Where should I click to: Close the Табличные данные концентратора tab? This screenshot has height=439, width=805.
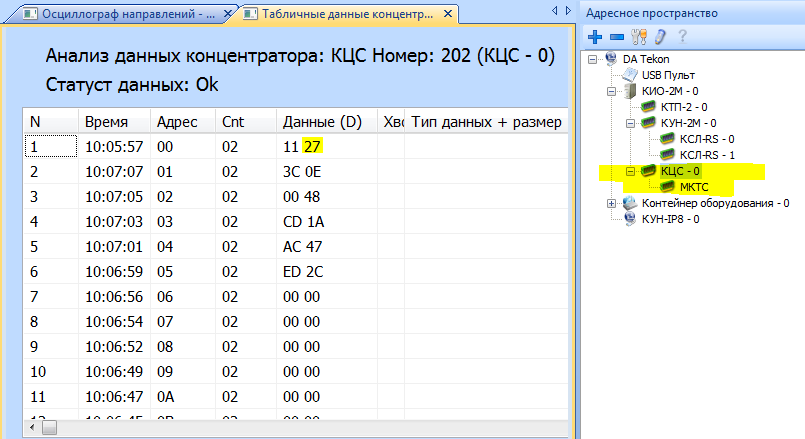pyautogui.click(x=448, y=14)
